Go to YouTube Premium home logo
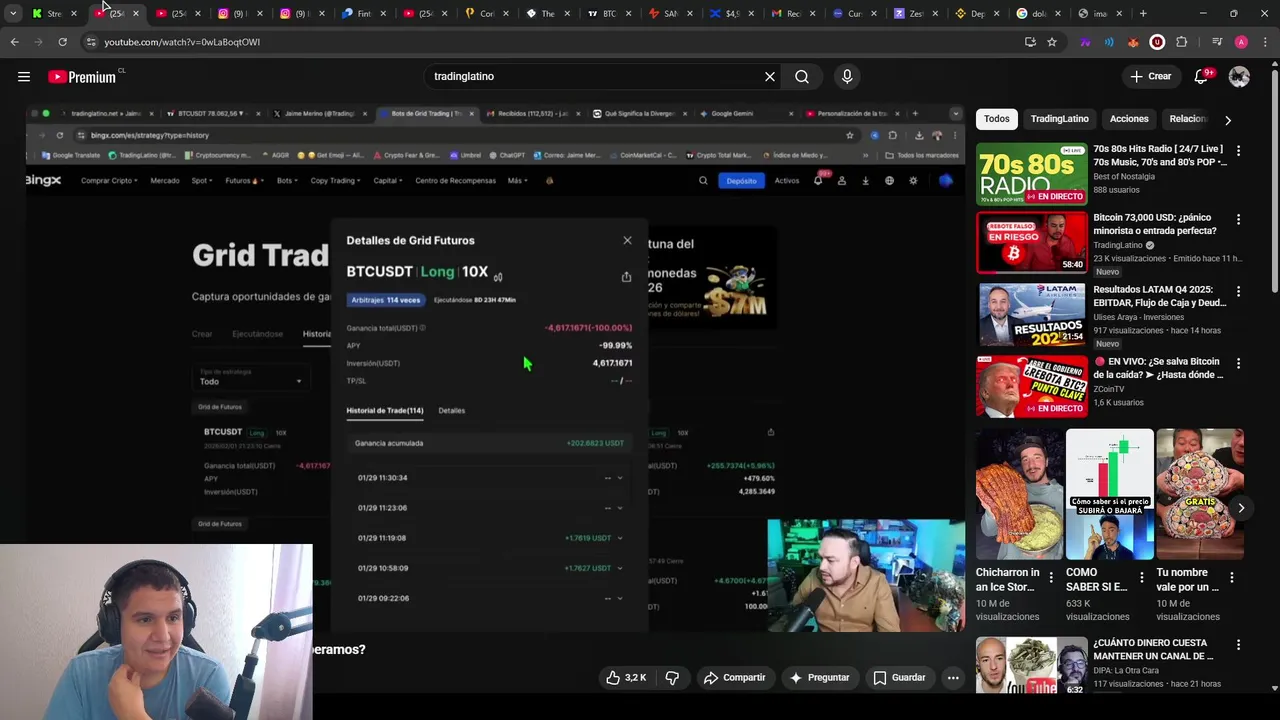1280x720 pixels. pos(82,77)
